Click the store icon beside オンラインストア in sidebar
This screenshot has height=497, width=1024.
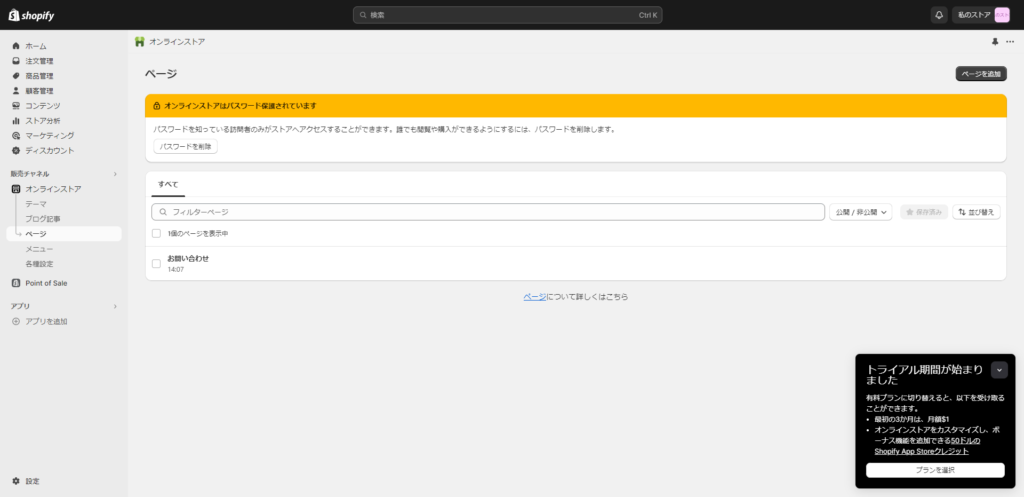coord(16,189)
